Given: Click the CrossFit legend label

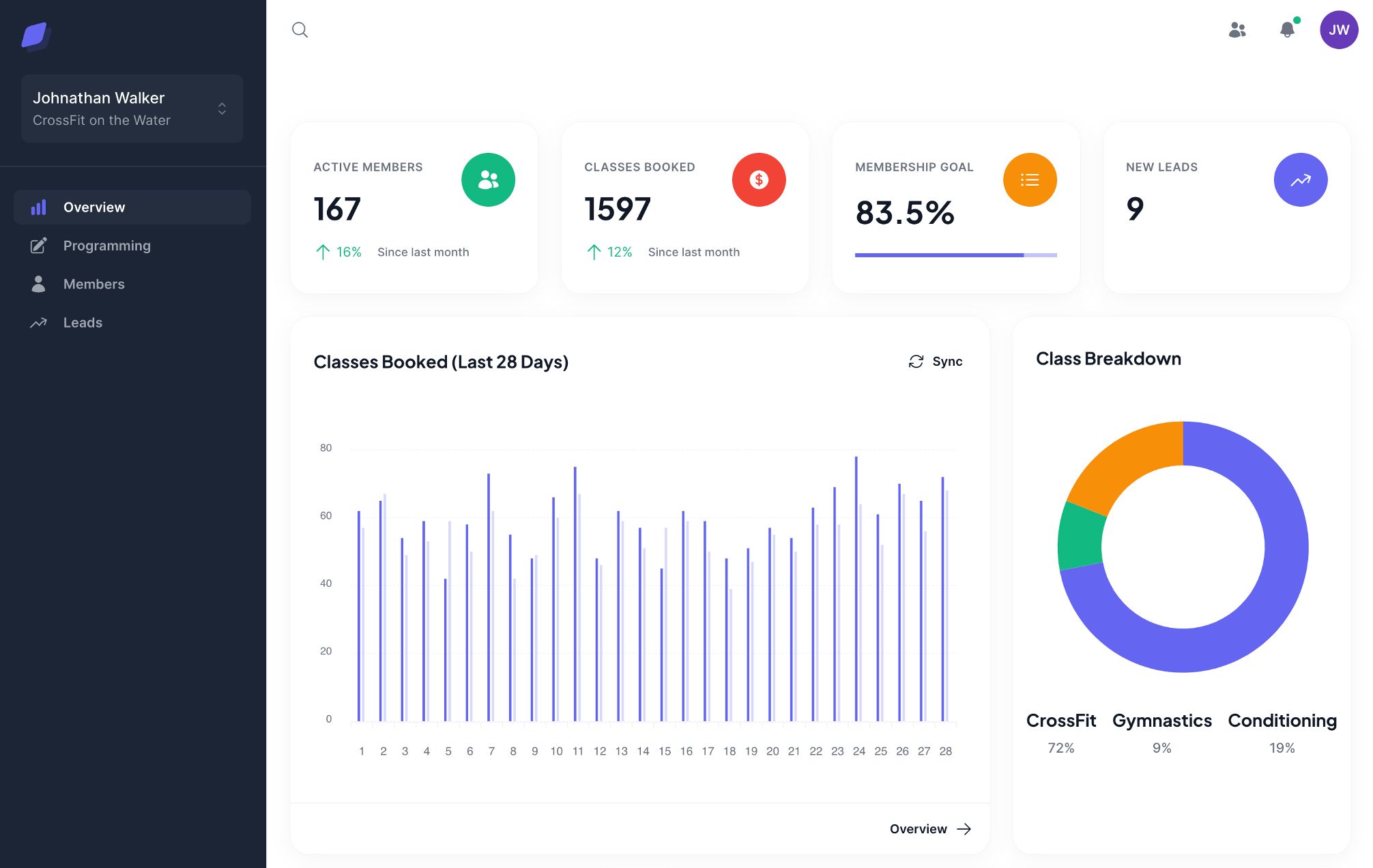Looking at the screenshot, I should (1061, 721).
